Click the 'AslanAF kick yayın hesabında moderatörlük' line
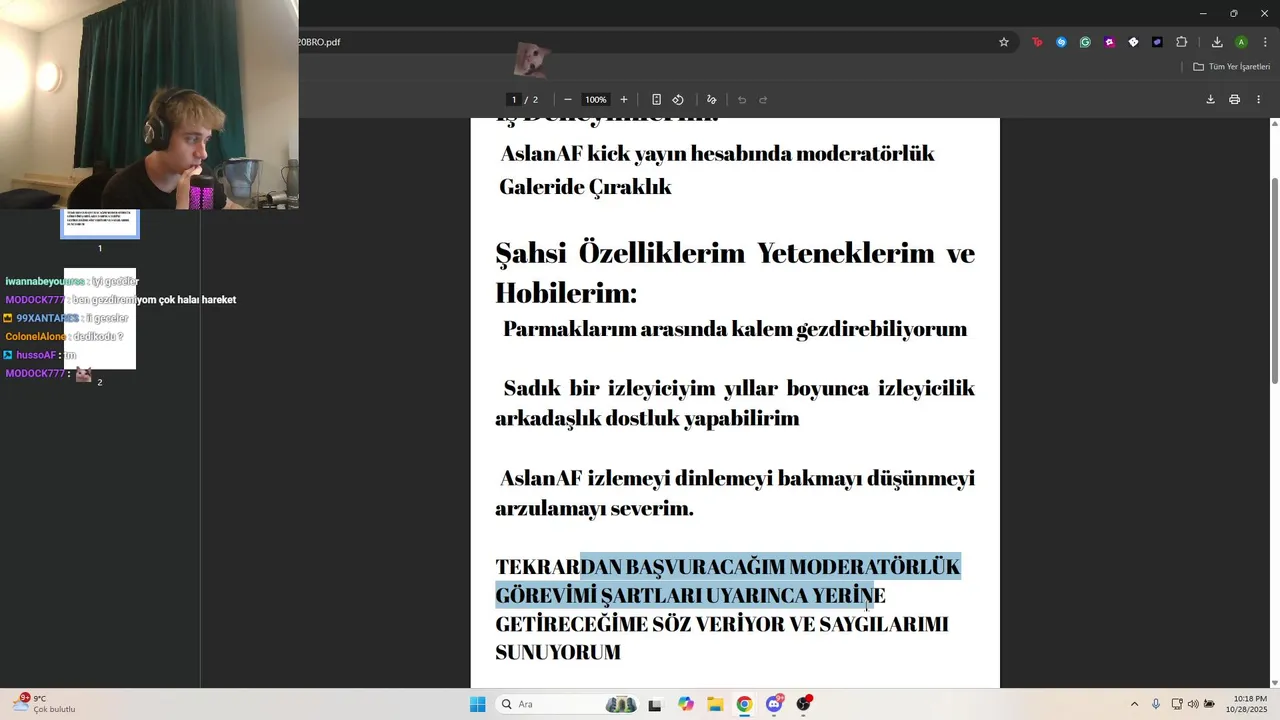This screenshot has width=1280, height=720. pos(717,154)
